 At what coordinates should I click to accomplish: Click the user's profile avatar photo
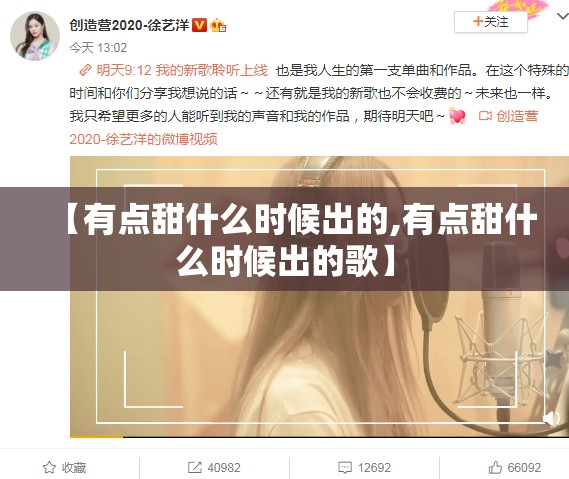(35, 36)
